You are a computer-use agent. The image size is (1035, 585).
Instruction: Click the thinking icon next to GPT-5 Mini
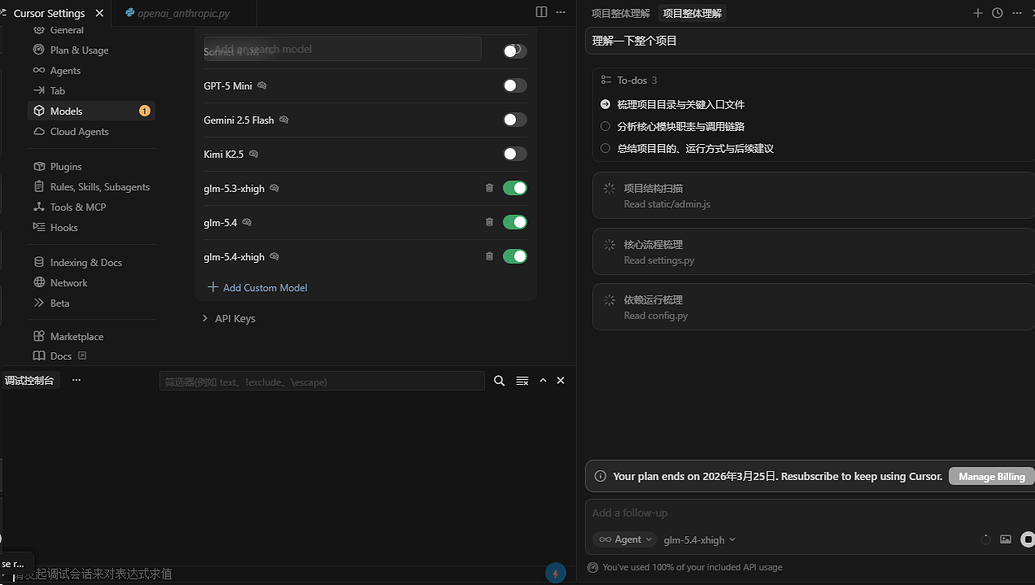click(x=262, y=86)
